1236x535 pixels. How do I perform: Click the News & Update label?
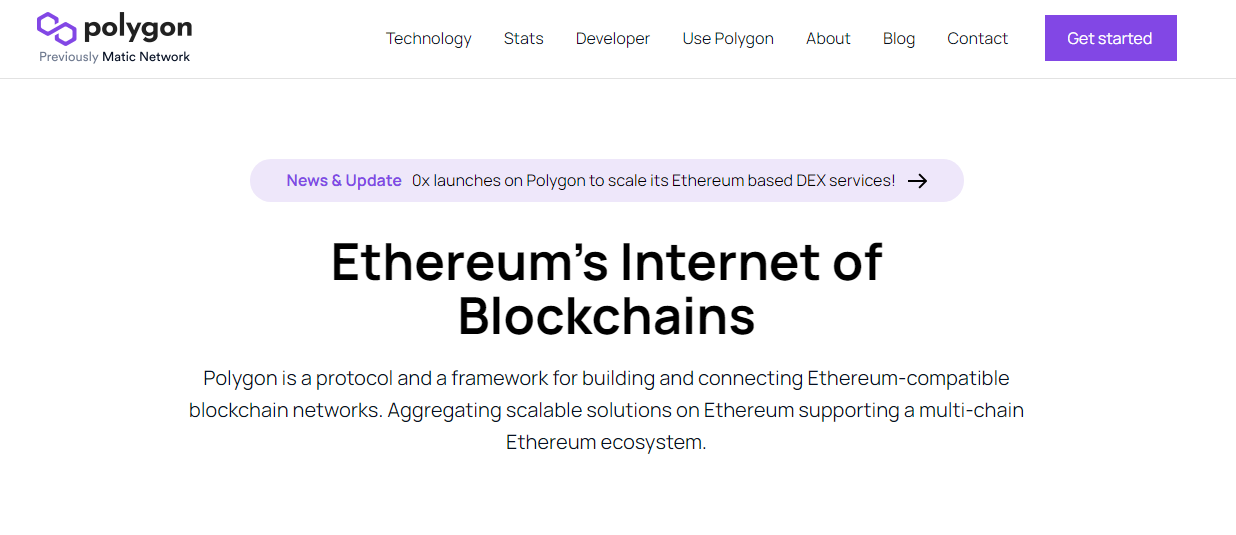coord(344,181)
